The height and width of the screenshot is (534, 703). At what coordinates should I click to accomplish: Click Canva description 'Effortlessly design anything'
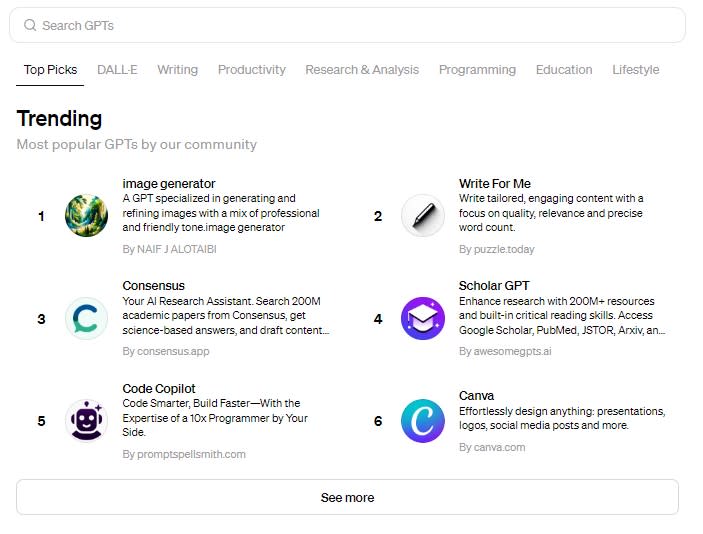[562, 418]
